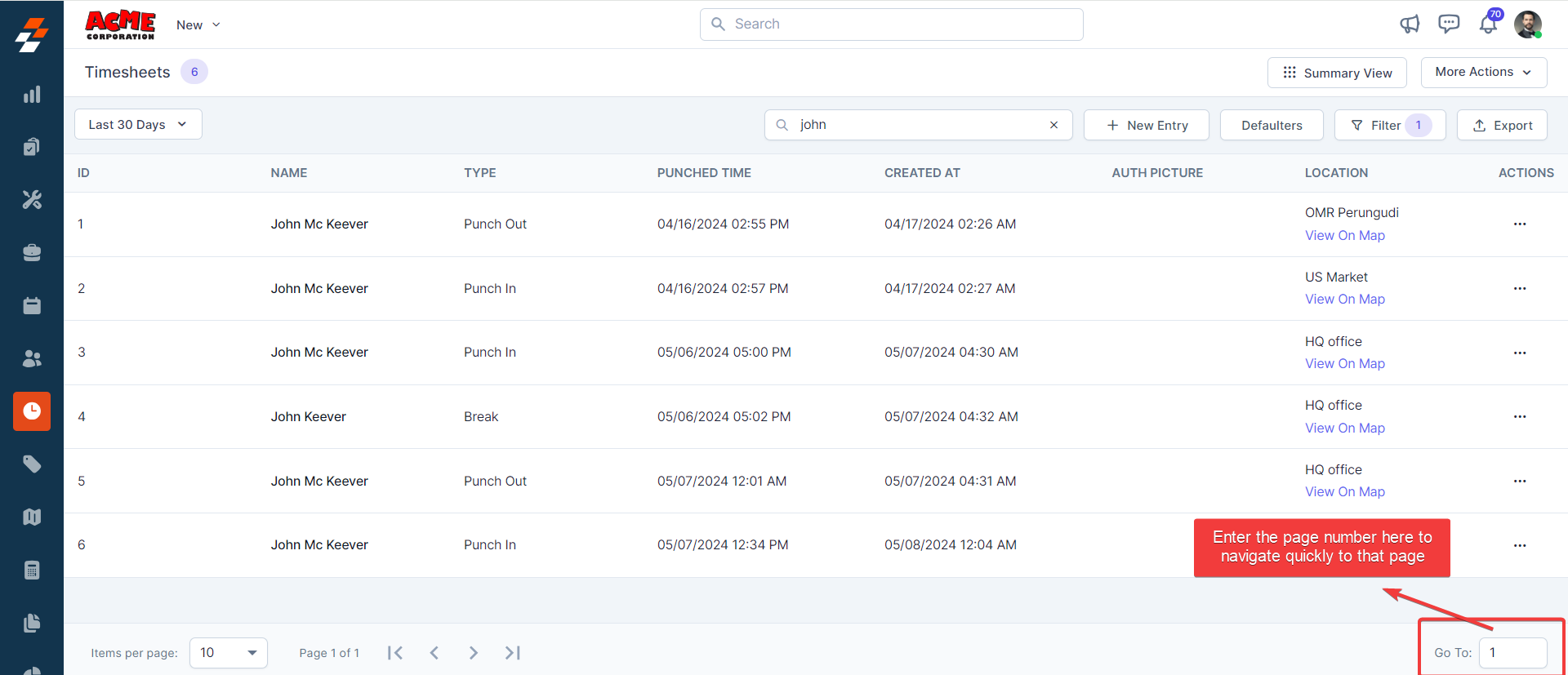The image size is (1568, 675).
Task: Switch to Summary View
Action: (x=1337, y=73)
